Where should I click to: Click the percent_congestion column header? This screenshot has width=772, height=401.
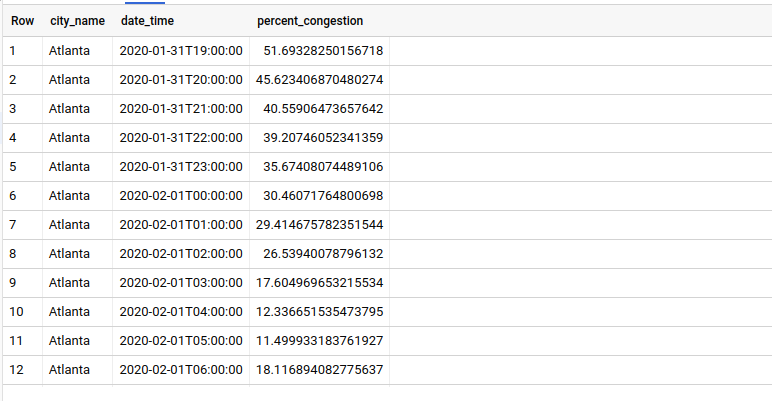coord(310,21)
